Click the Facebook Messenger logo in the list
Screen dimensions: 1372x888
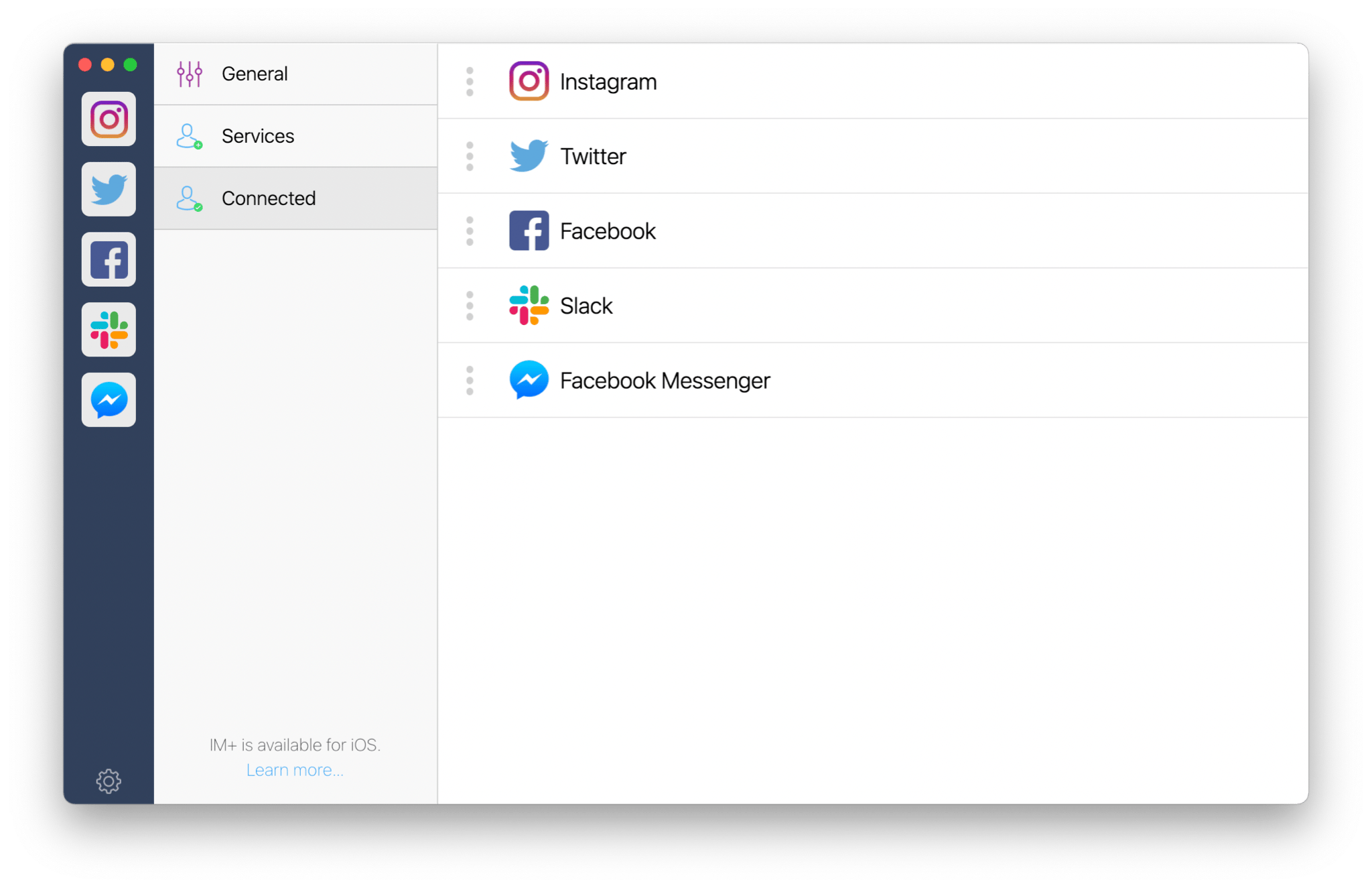[529, 380]
